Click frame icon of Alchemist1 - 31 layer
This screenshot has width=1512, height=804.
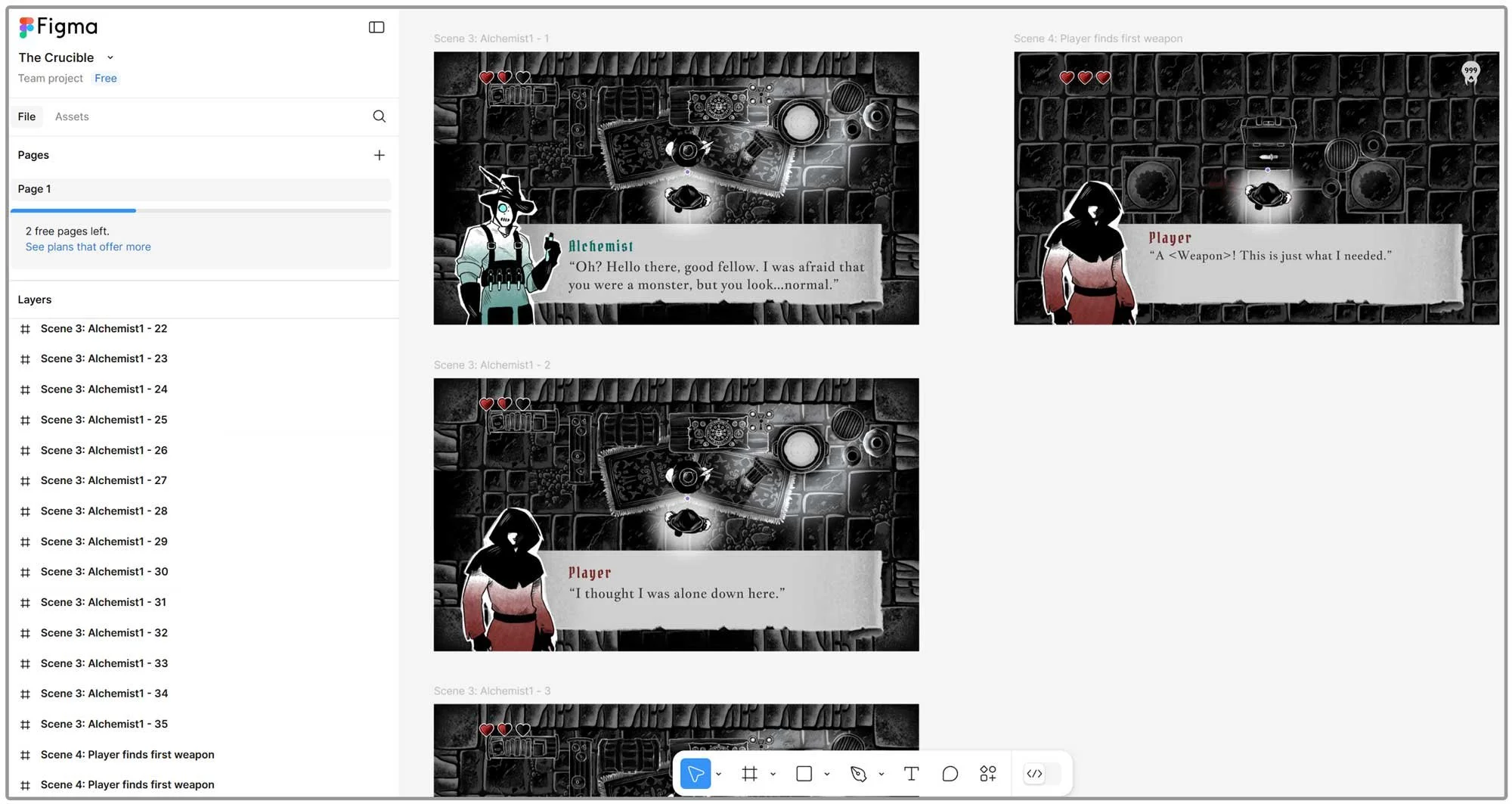[x=25, y=603]
